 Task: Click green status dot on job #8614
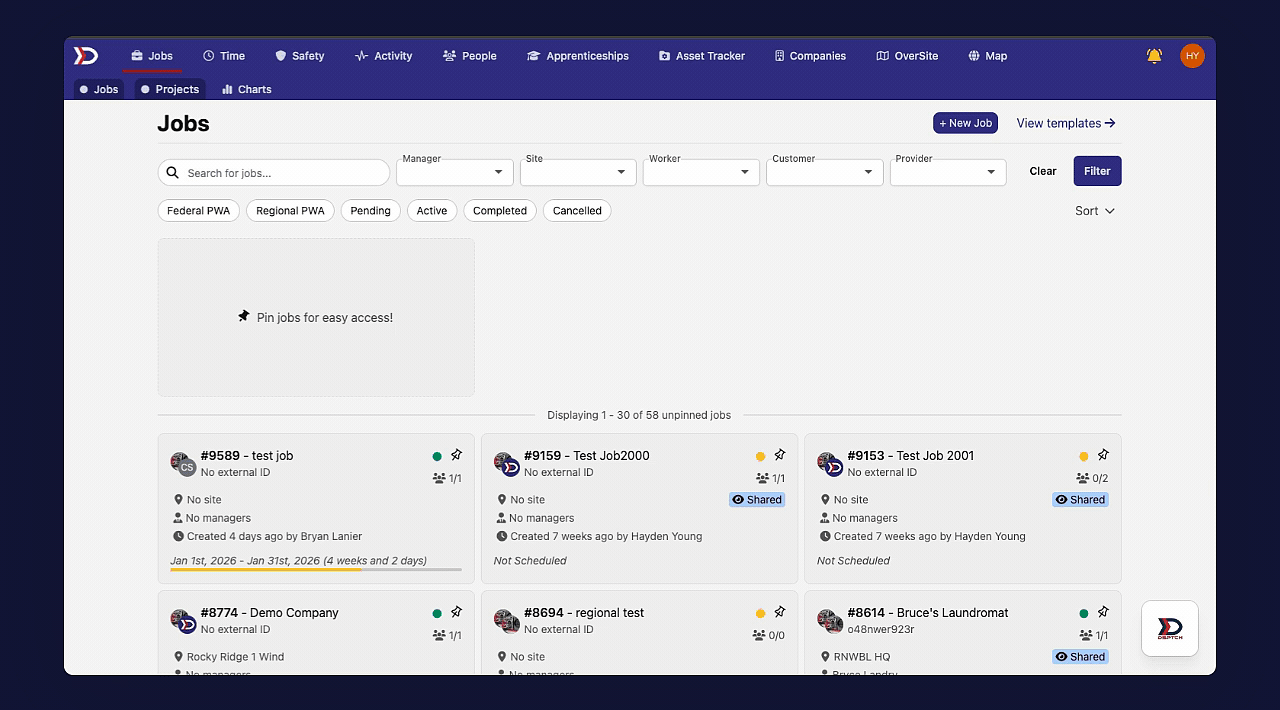[x=1084, y=613]
